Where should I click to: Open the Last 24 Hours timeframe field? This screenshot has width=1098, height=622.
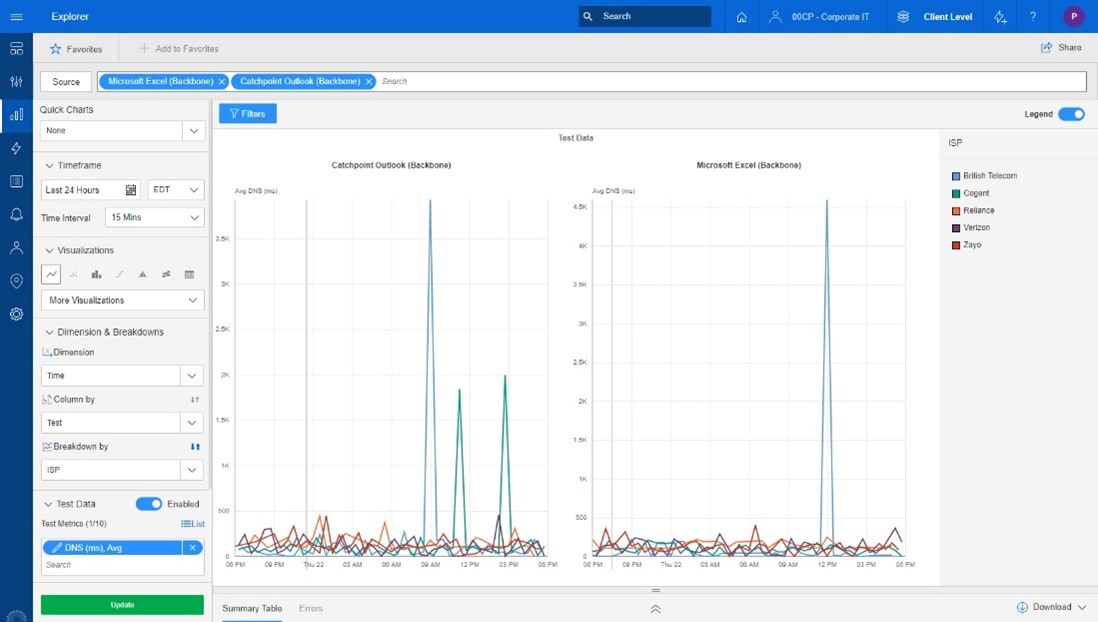91,190
